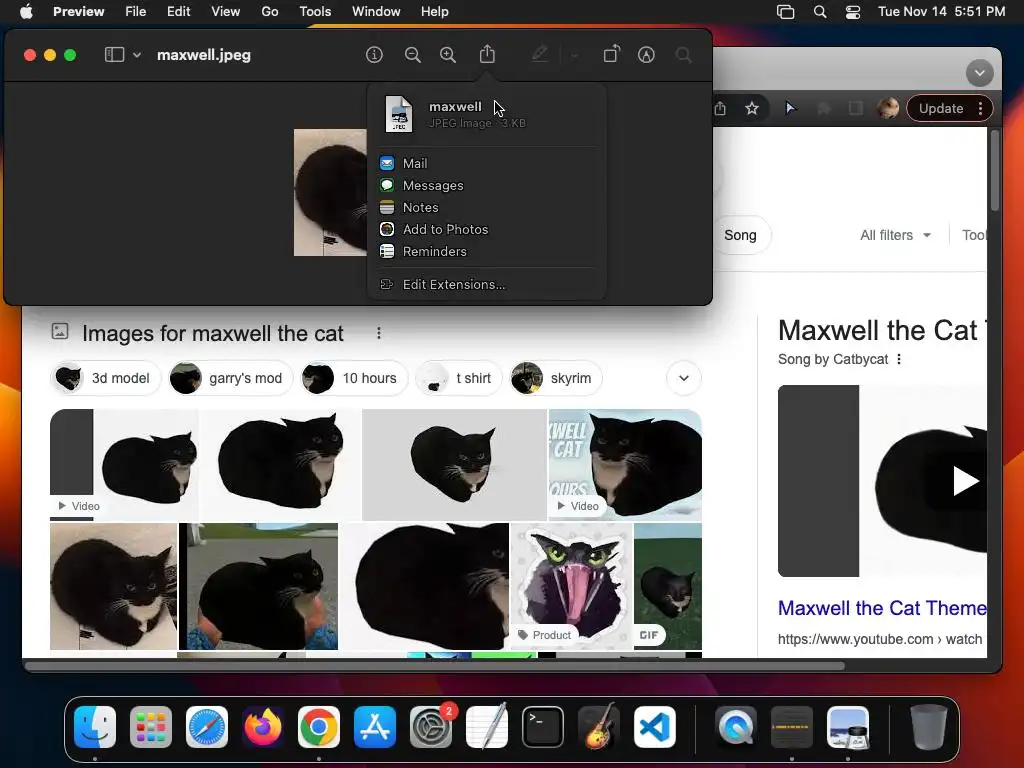Click the maxwell cat image in Preview
The width and height of the screenshot is (1024, 768).
point(330,193)
